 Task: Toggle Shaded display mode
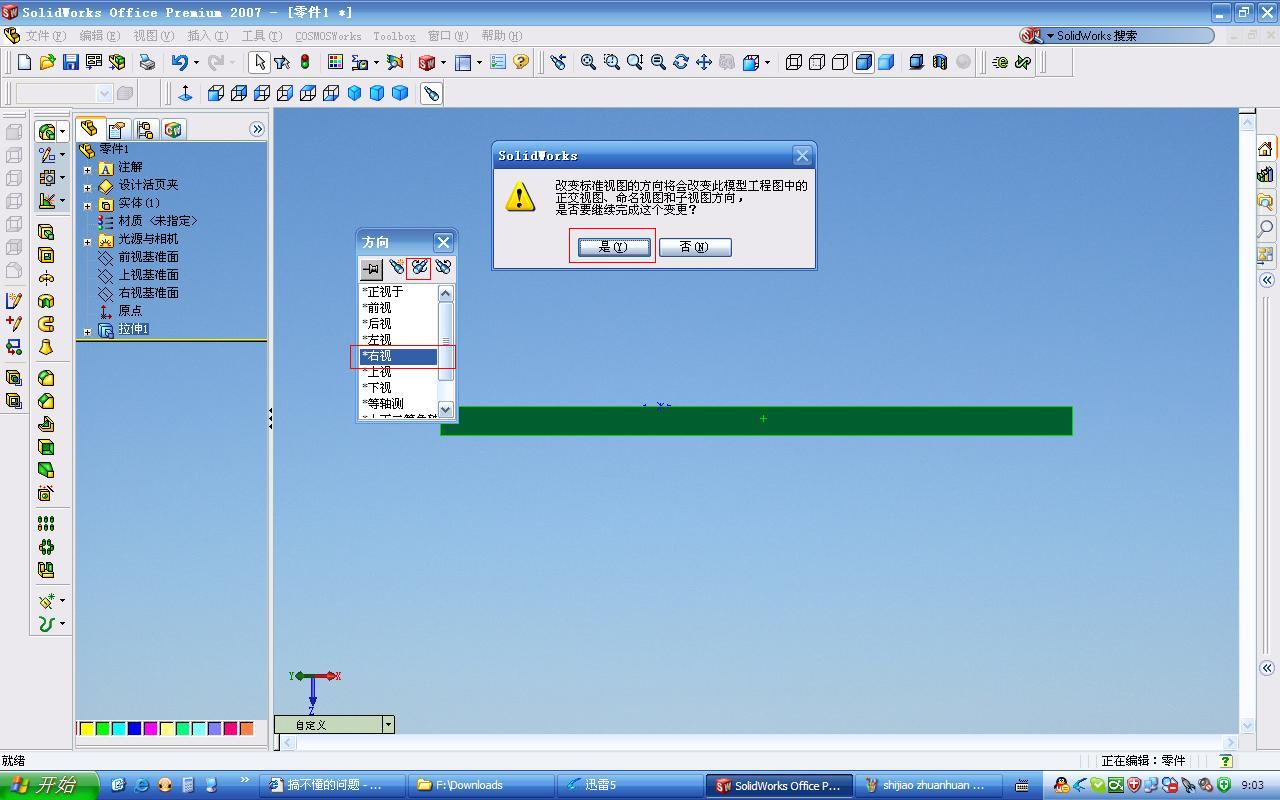886,62
